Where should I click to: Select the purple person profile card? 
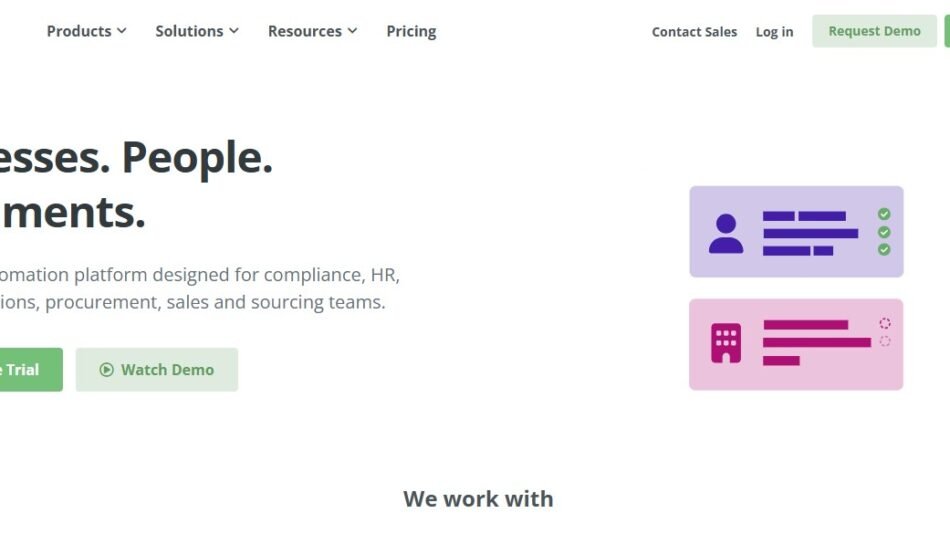click(796, 231)
